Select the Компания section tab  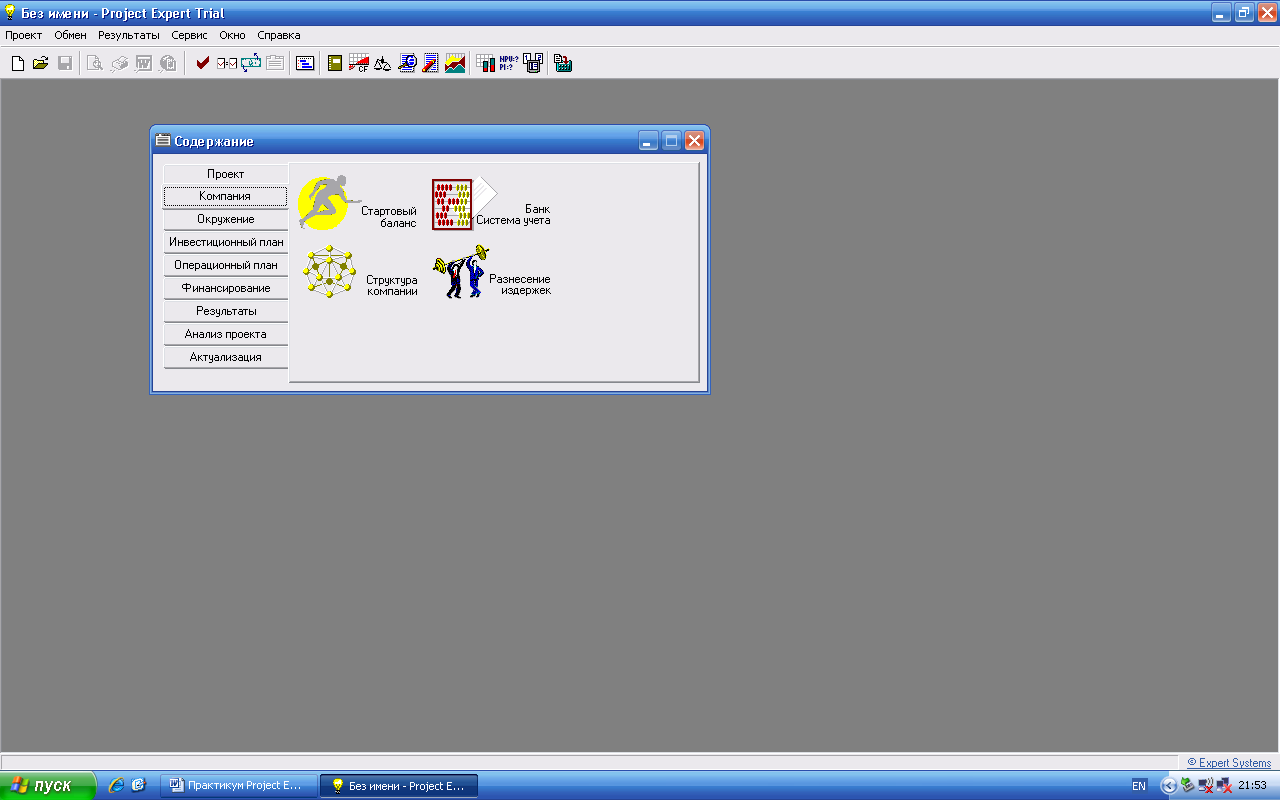(x=225, y=196)
